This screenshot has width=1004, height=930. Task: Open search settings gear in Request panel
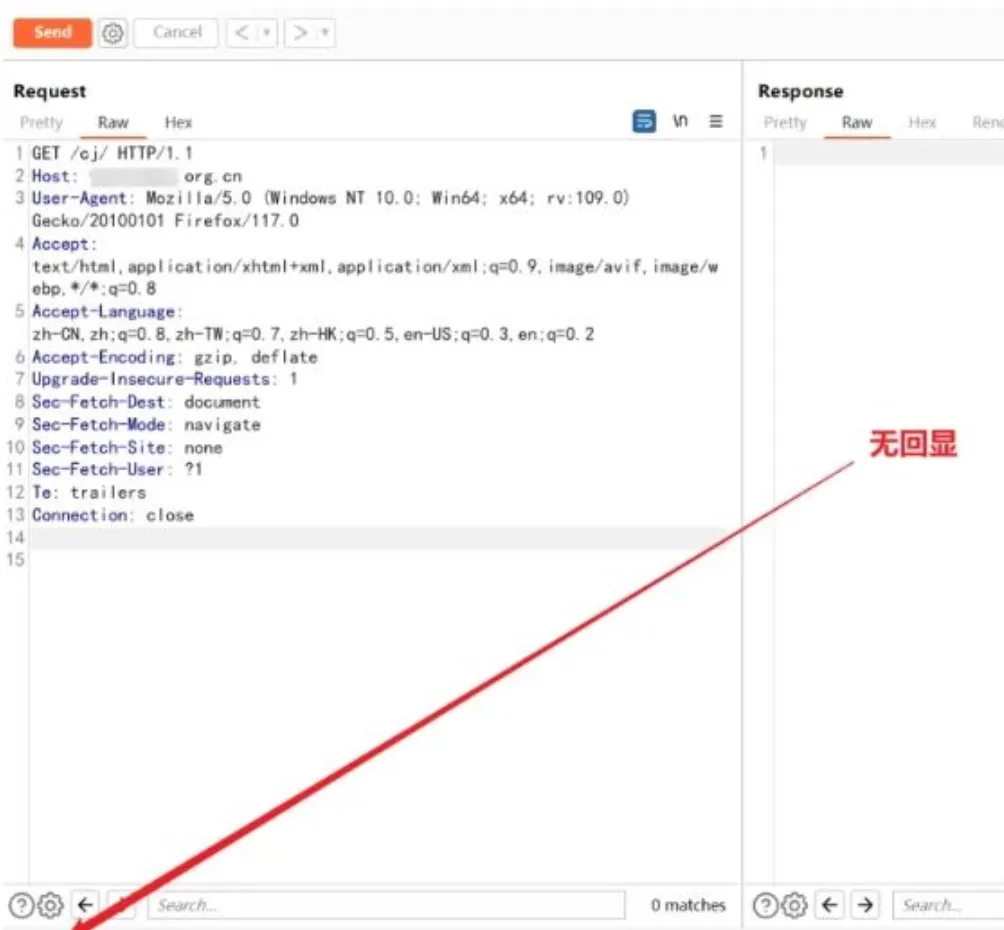(x=50, y=906)
